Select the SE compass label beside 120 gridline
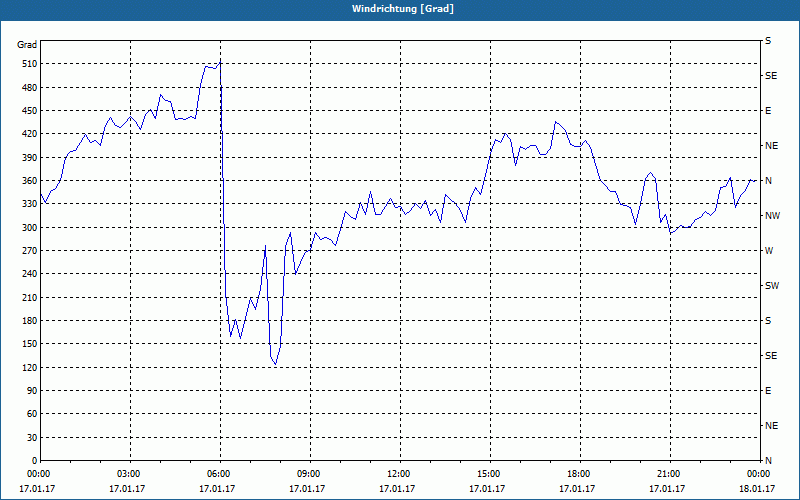 771,356
